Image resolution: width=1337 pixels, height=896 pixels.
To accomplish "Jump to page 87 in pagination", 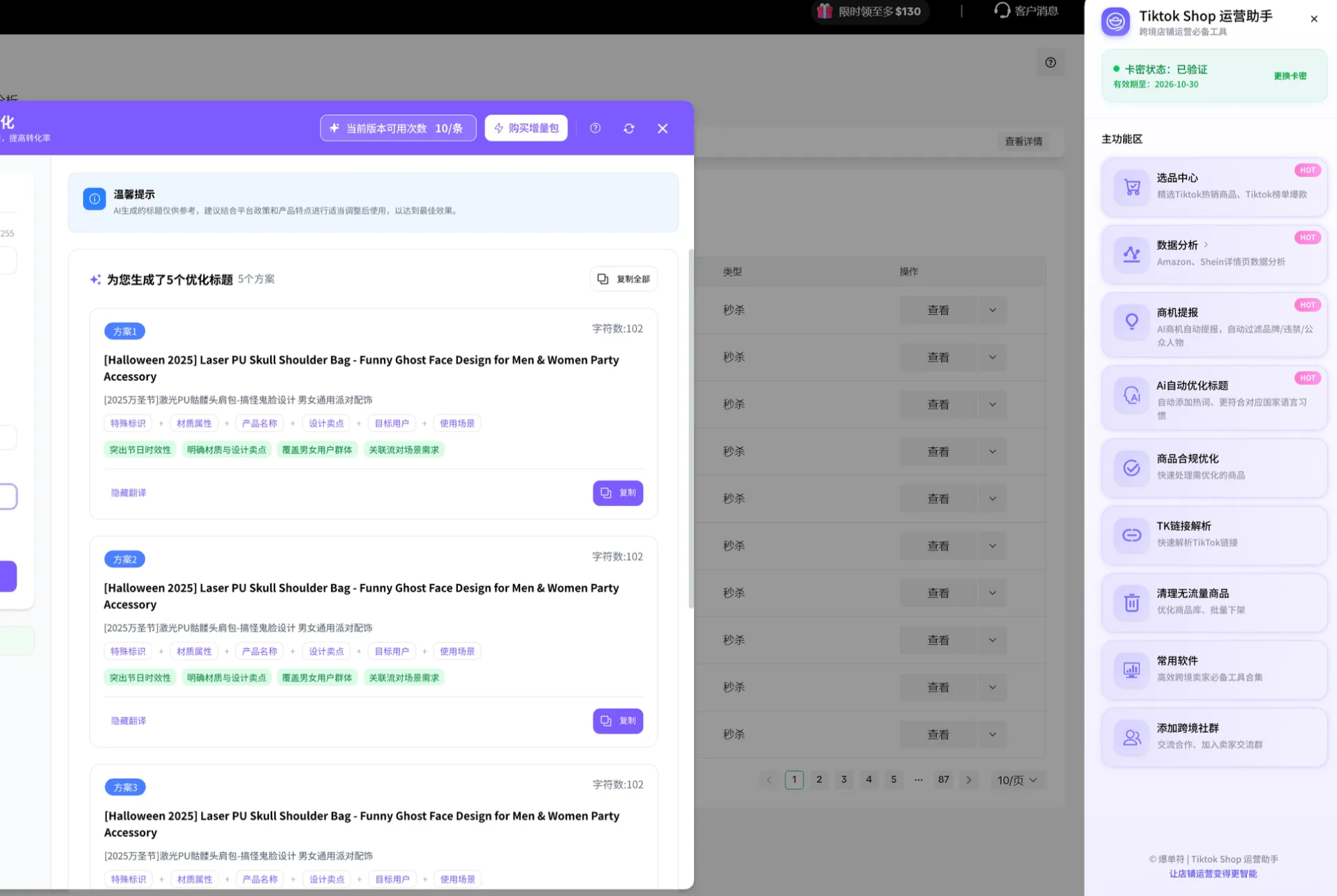I will pos(943,779).
